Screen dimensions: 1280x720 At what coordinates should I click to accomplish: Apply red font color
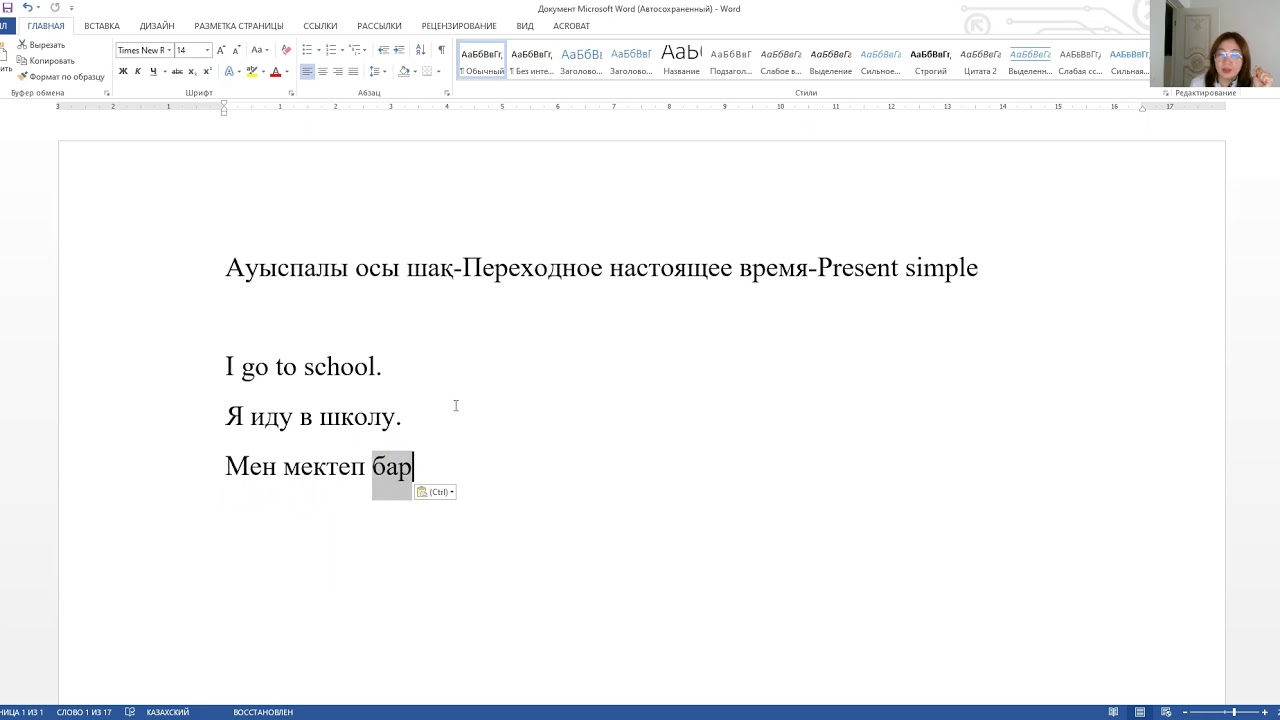275,71
